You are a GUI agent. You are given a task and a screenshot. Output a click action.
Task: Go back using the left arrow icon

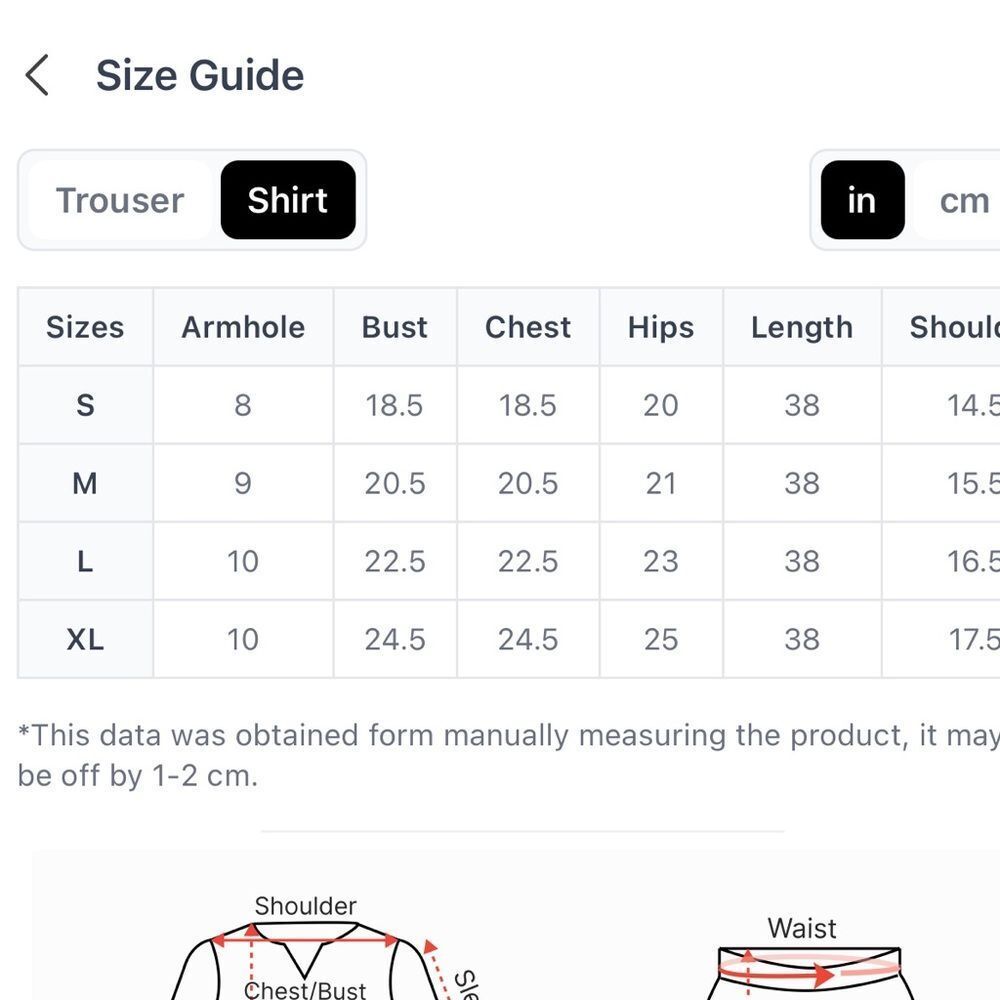37,75
